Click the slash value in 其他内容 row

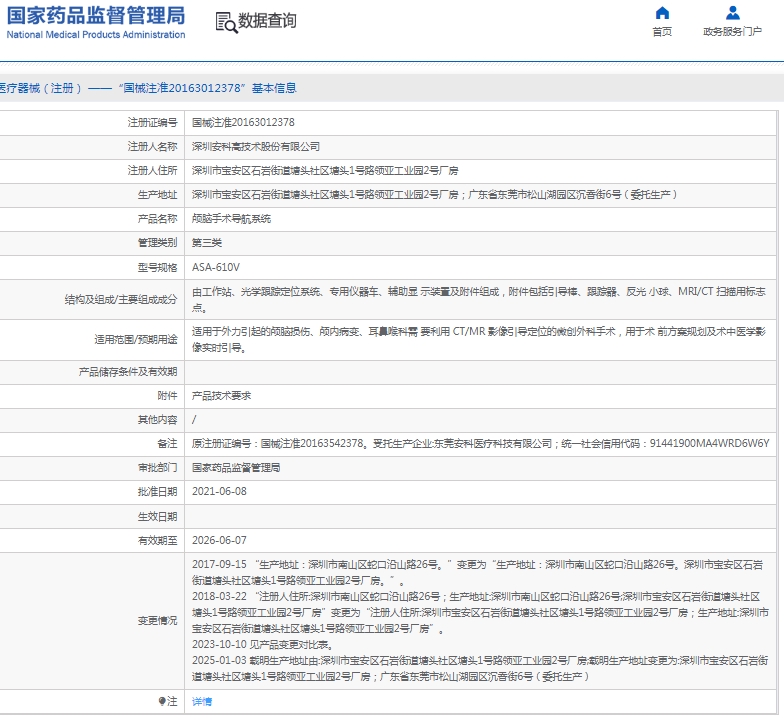click(194, 420)
